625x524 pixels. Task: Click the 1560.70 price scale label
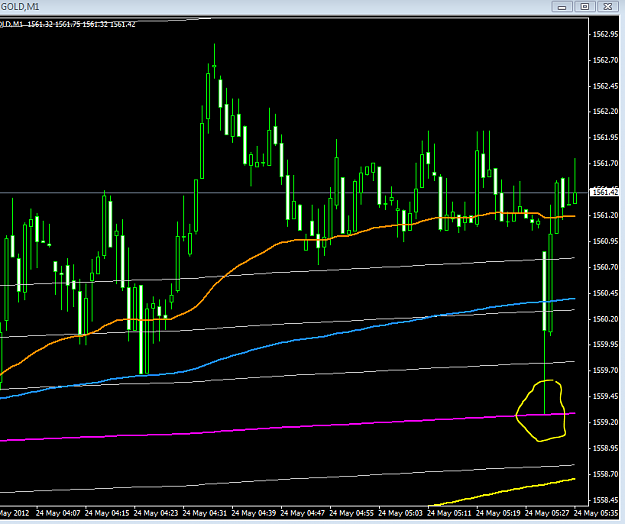tap(605, 267)
